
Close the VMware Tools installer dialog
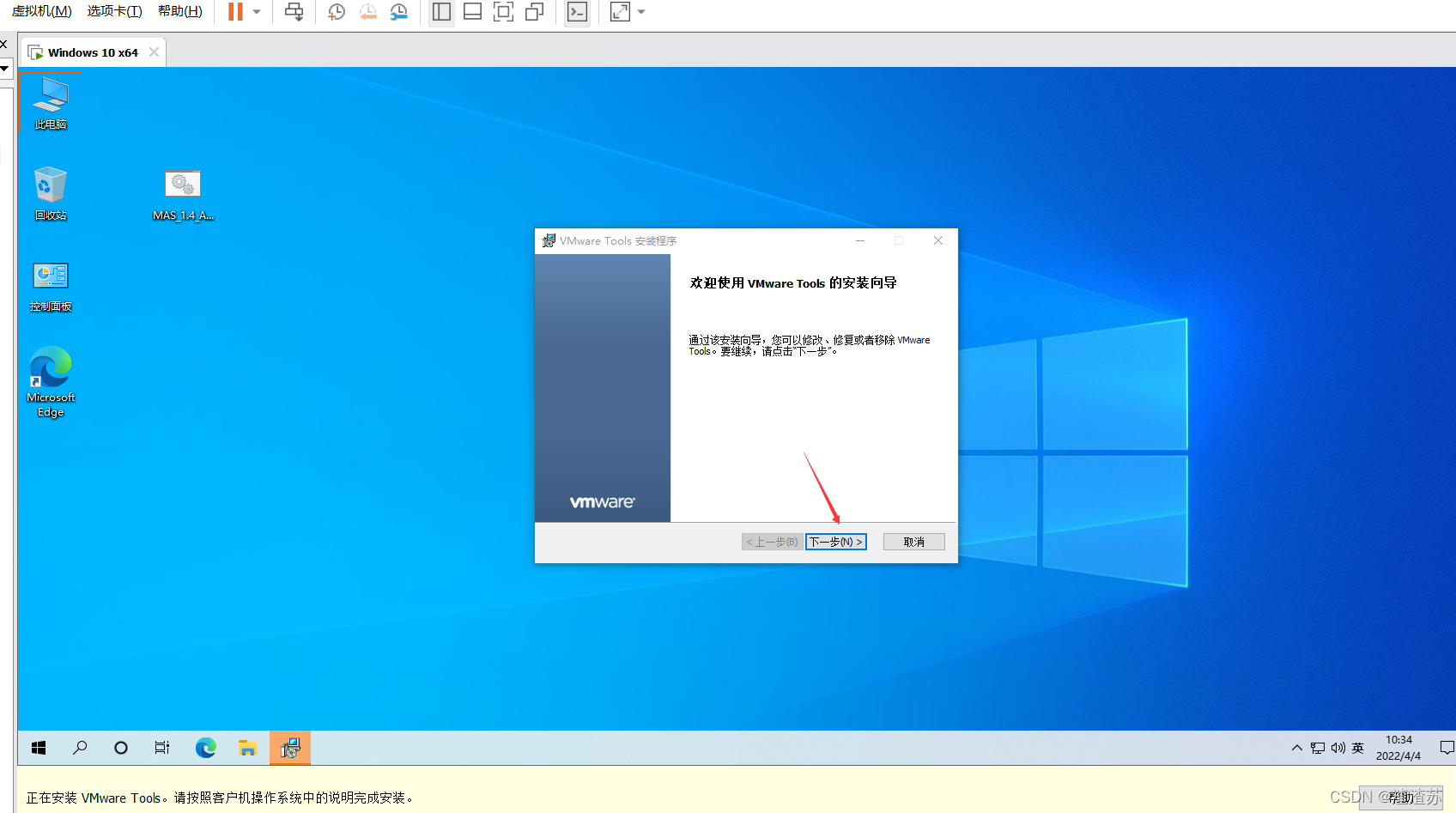coord(938,240)
